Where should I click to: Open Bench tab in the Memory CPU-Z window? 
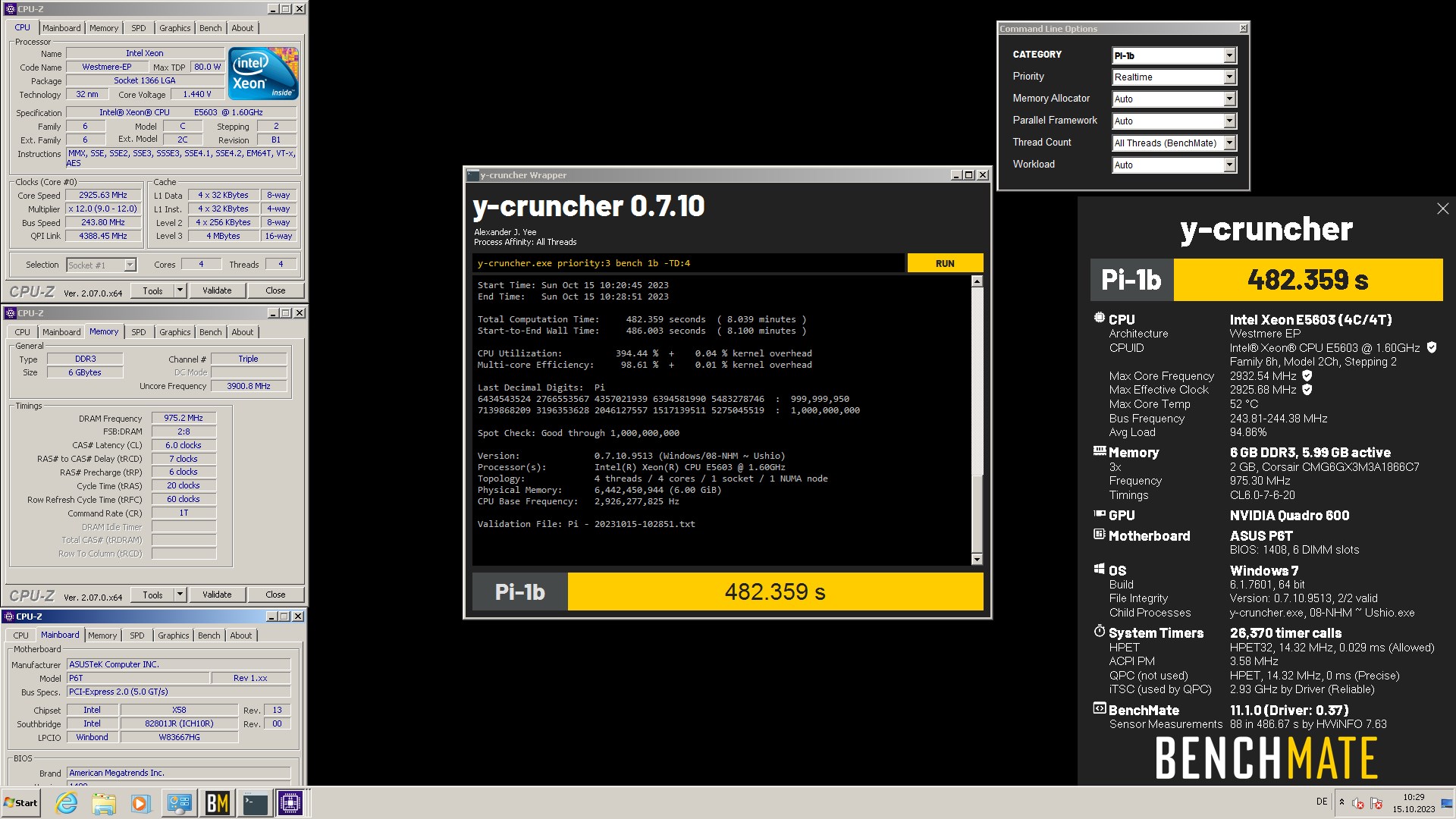pyautogui.click(x=211, y=332)
